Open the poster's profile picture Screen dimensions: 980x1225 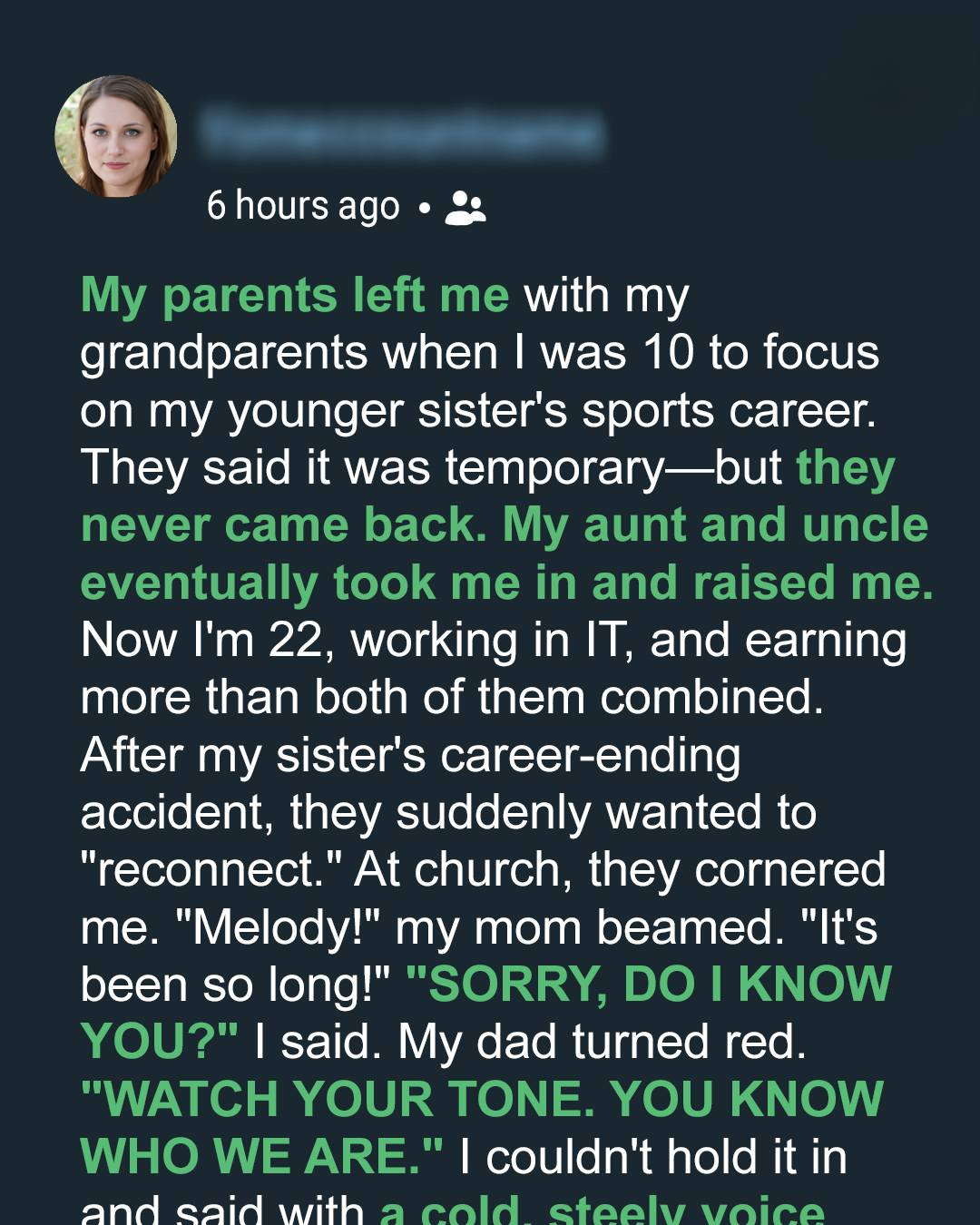pyautogui.click(x=116, y=136)
